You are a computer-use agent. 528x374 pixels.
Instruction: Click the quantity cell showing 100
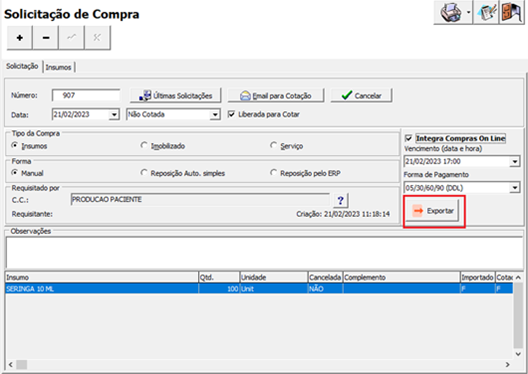(x=219, y=288)
